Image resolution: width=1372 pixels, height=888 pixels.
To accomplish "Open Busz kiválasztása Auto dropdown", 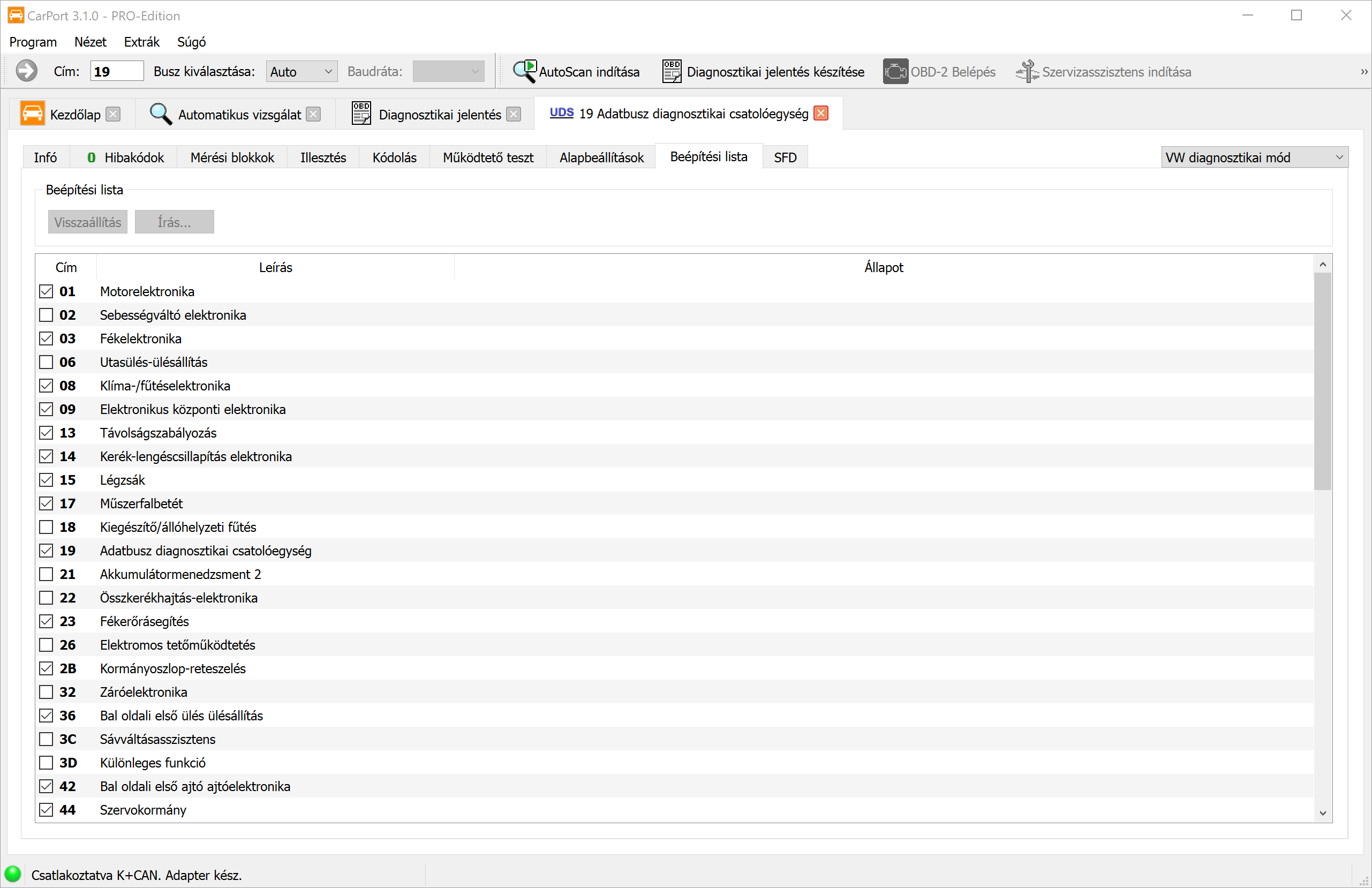I will [x=301, y=72].
